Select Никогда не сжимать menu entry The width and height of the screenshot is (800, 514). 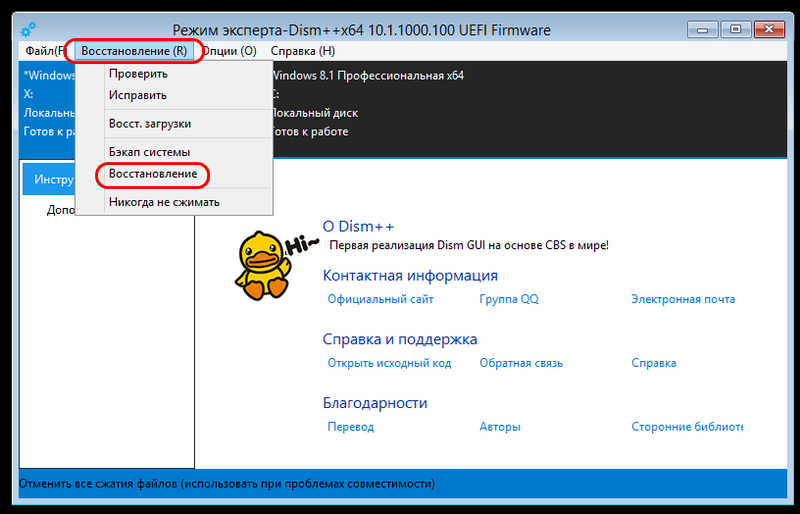[x=174, y=202]
